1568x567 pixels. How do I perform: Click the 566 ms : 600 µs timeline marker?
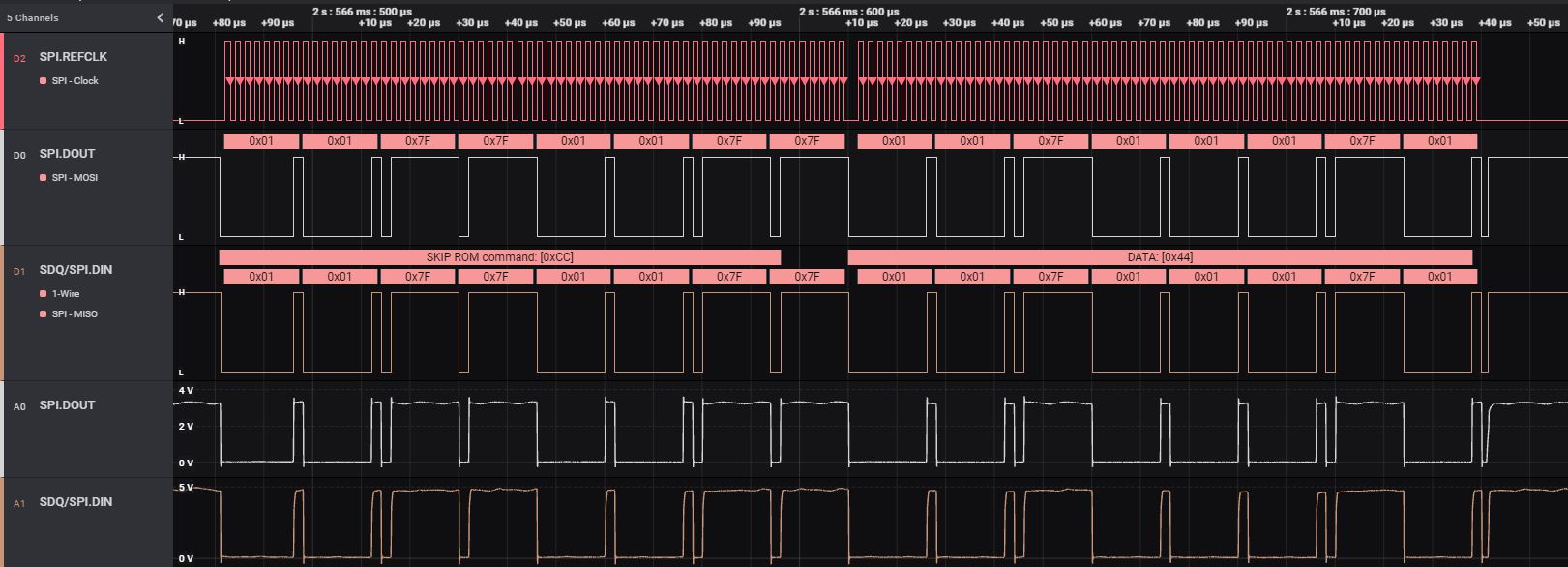click(x=848, y=12)
